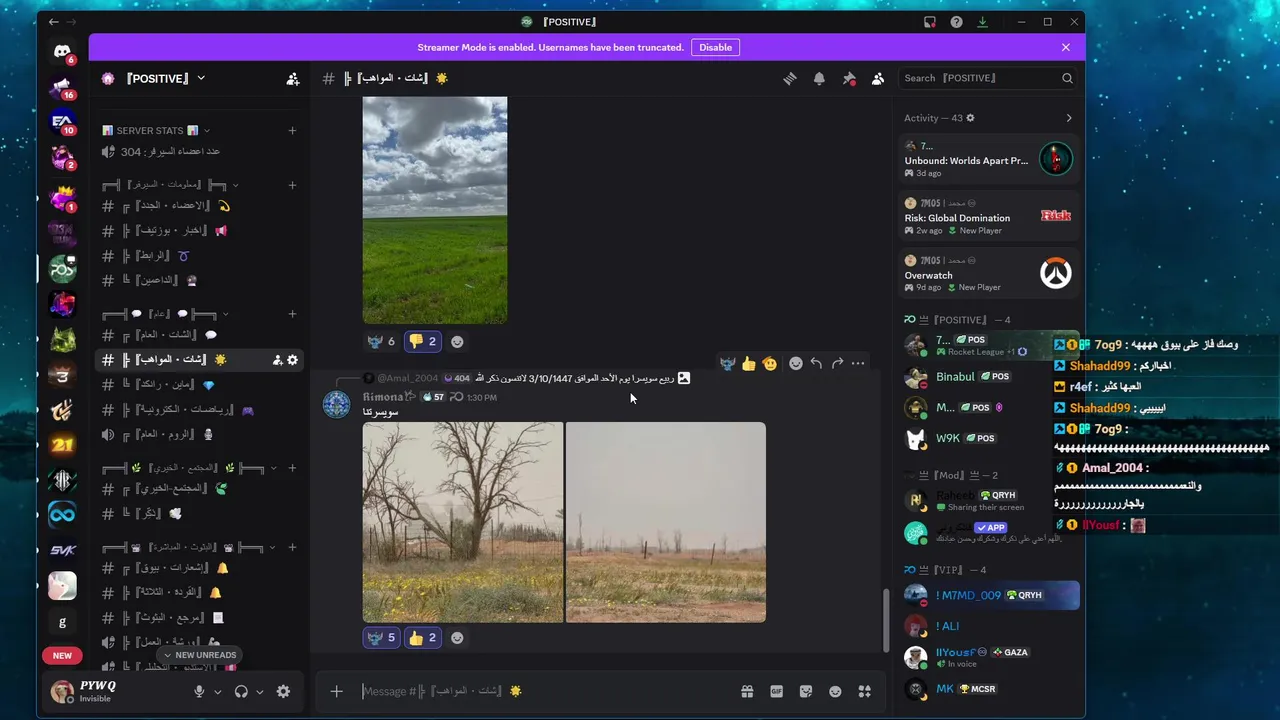The width and height of the screenshot is (1280, 720).
Task: Jump to NEW UNREADS
Action: 198,655
